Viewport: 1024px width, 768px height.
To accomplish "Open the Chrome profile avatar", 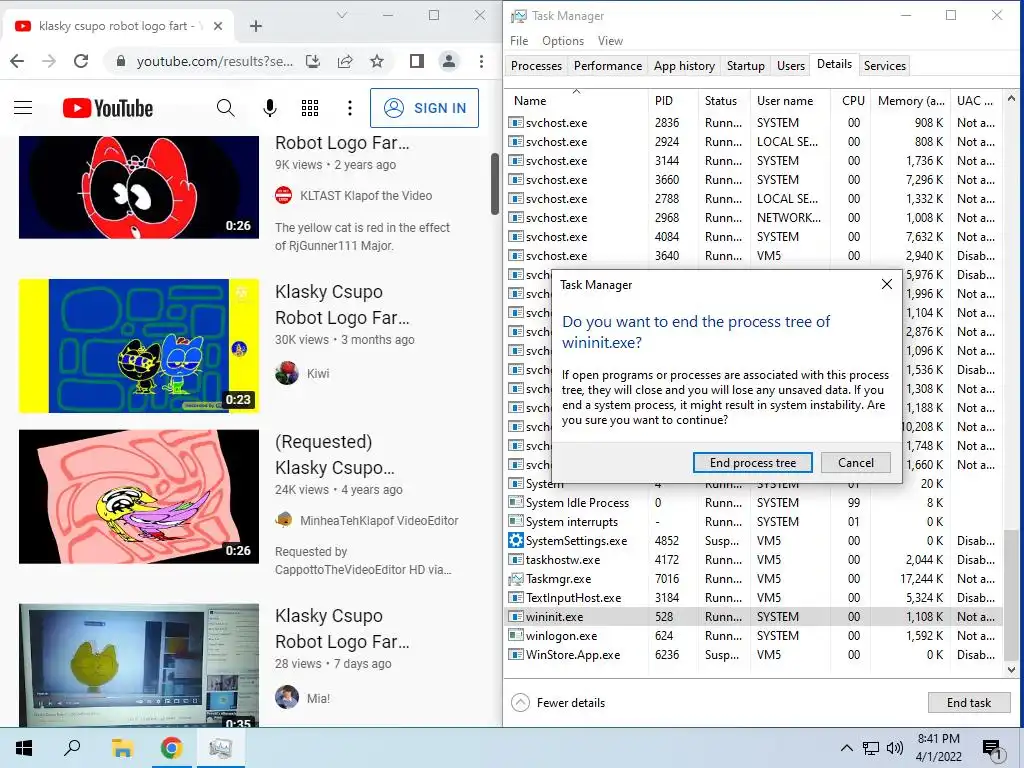I will (449, 61).
